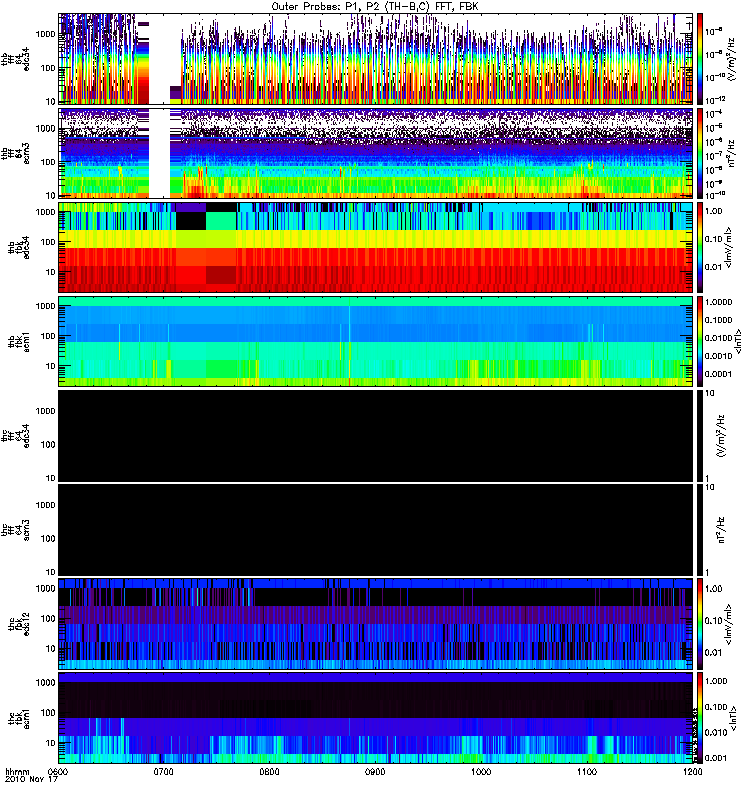Click the plot title "Outer Probes: P1, P2 (TH-B,C) FFT, FBK"

374,7
